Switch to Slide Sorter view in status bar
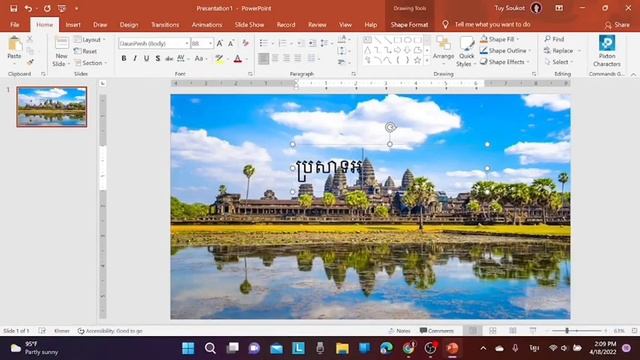Image resolution: width=640 pixels, height=360 pixels. pyautogui.click(x=493, y=331)
